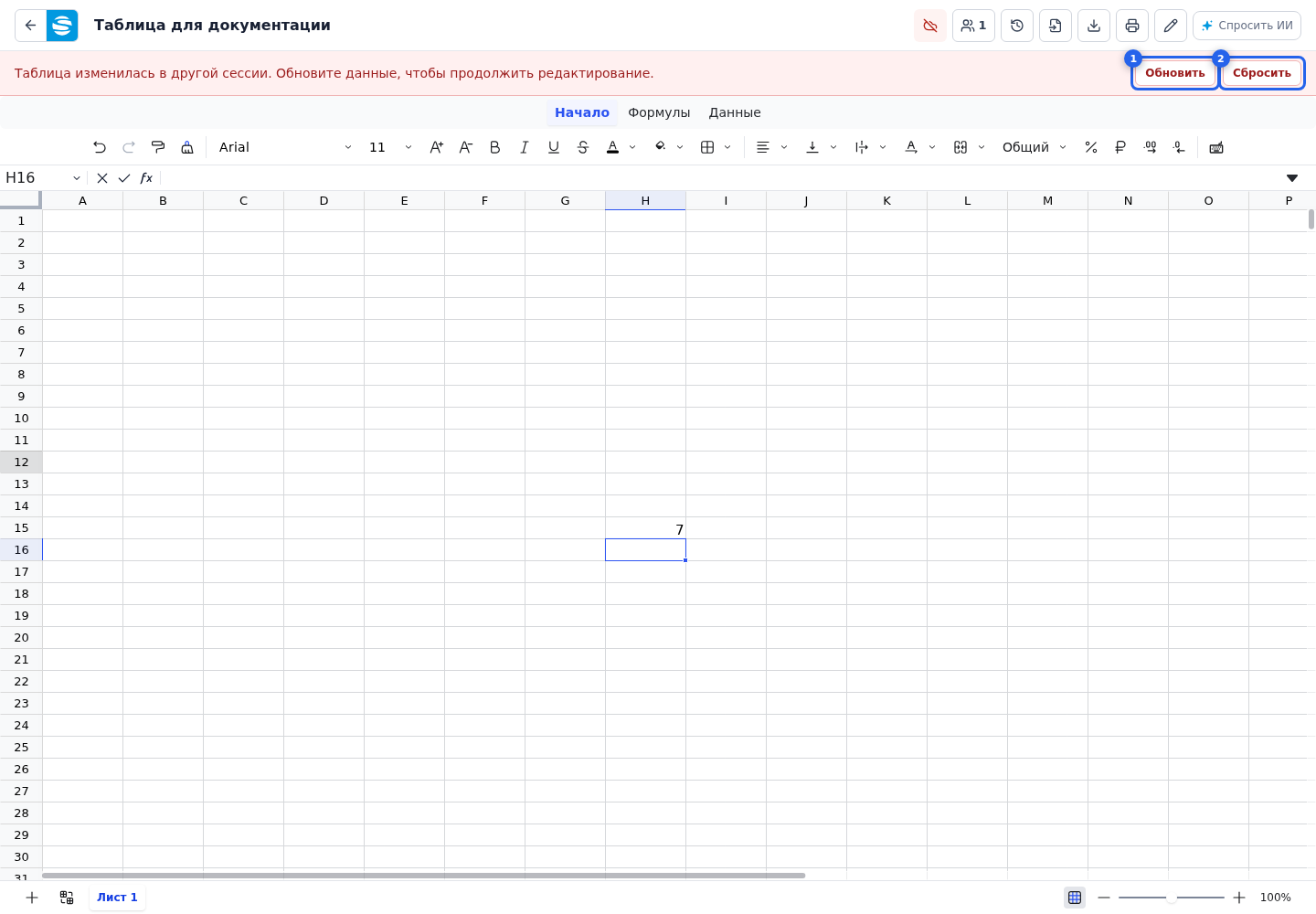This screenshot has width=1316, height=914.
Task: Toggle strikethrough formatting
Action: tap(583, 147)
